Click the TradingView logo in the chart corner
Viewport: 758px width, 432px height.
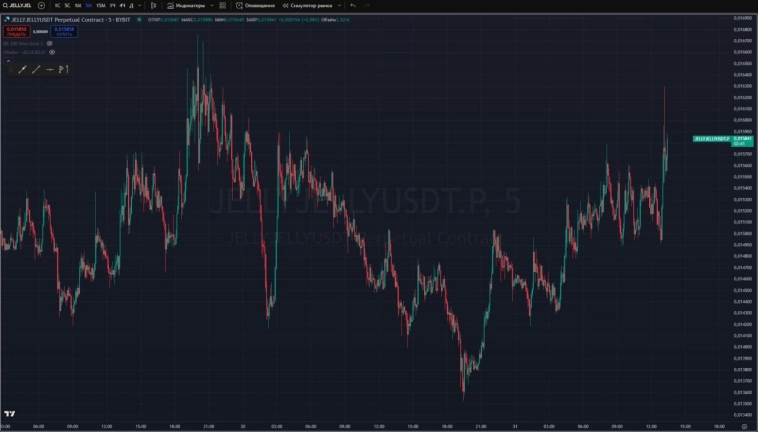point(10,414)
